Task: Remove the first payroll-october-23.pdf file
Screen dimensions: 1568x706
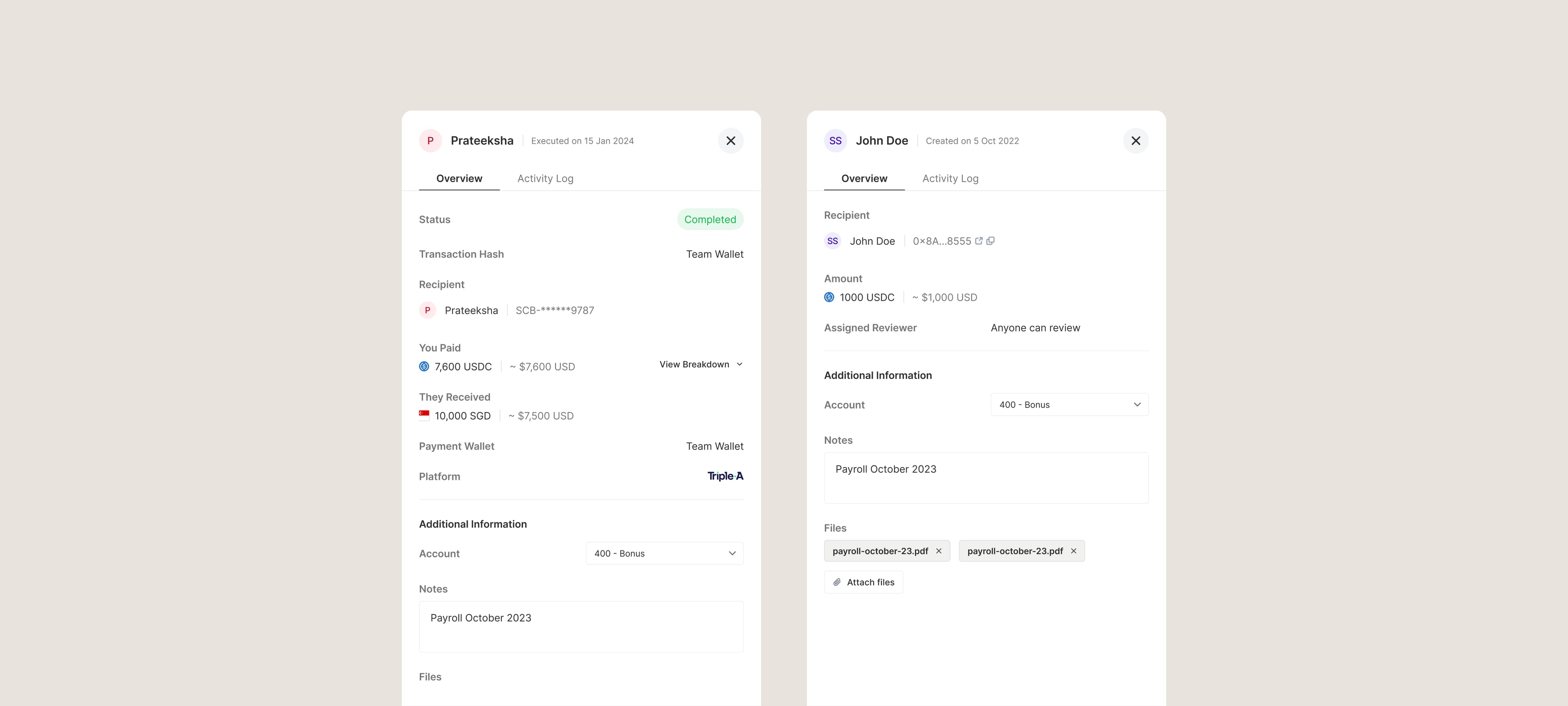Action: pyautogui.click(x=939, y=551)
